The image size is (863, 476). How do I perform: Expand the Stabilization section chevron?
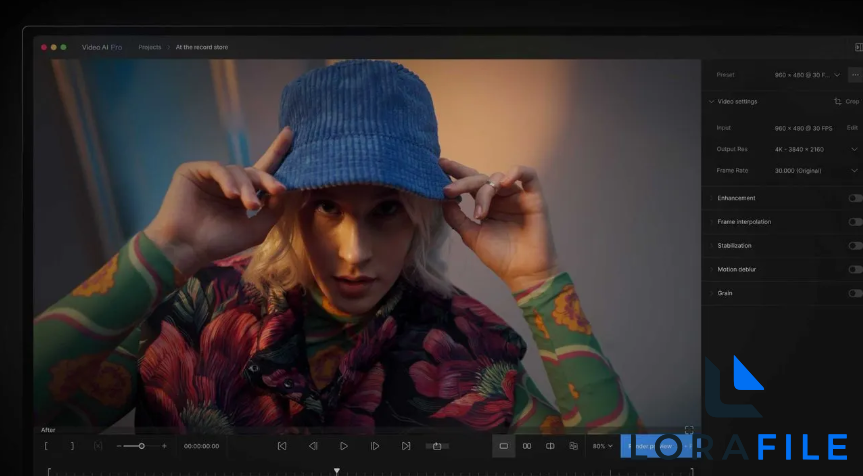click(x=711, y=245)
